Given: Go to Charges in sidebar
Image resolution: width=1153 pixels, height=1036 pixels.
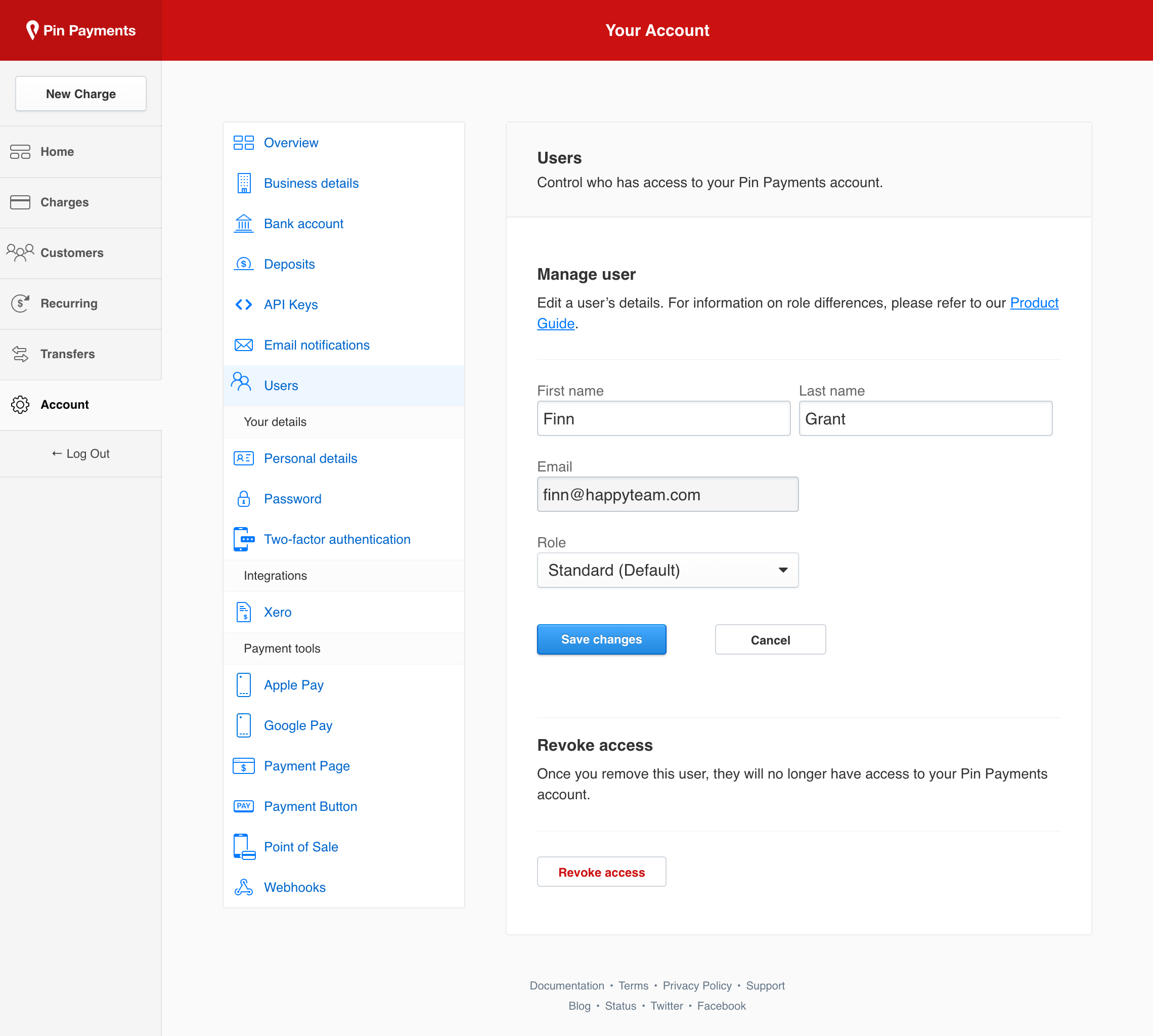Looking at the screenshot, I should 80,202.
